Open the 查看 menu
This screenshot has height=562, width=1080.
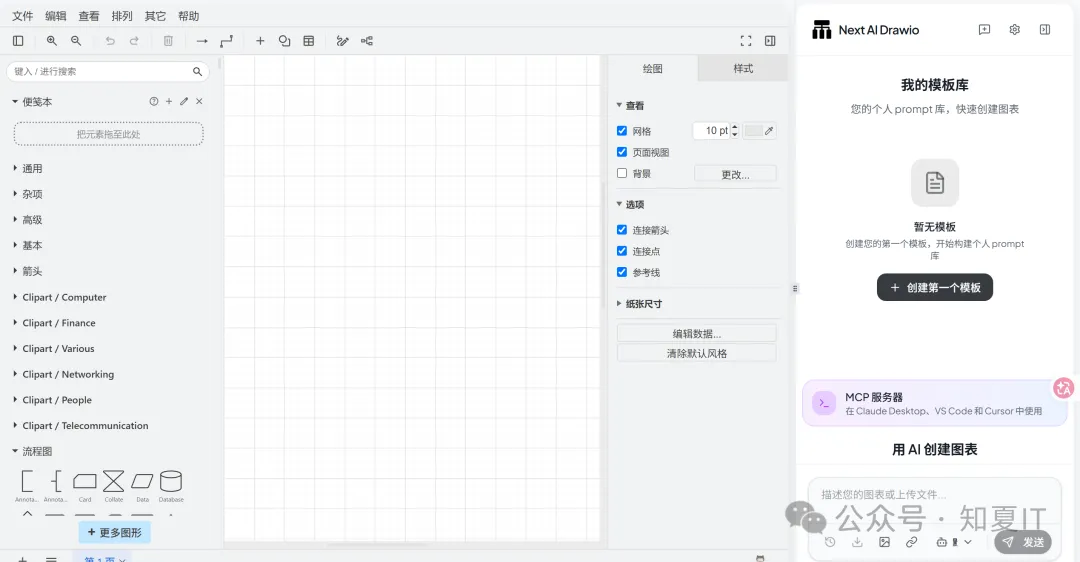point(89,16)
